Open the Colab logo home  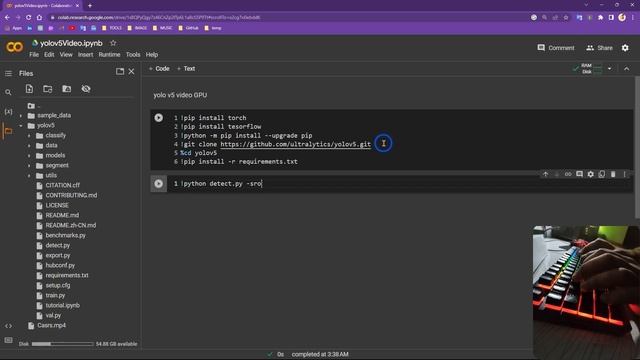click(x=14, y=47)
